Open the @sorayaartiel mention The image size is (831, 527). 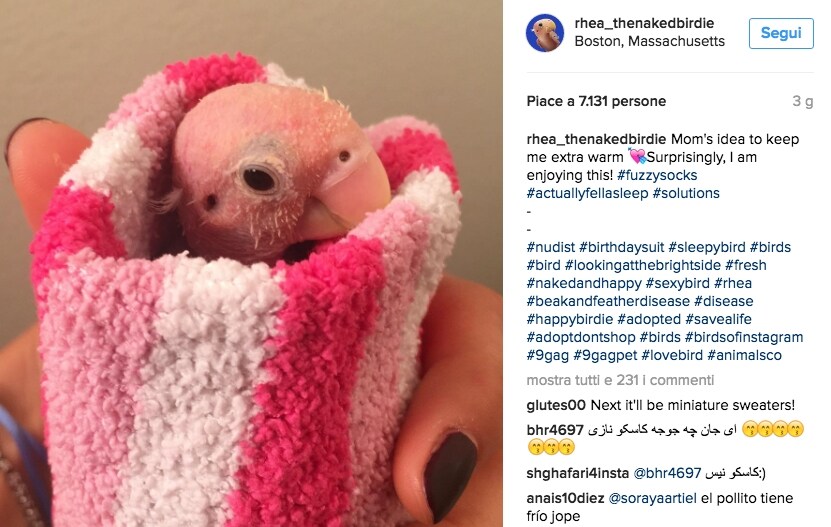[x=652, y=499]
